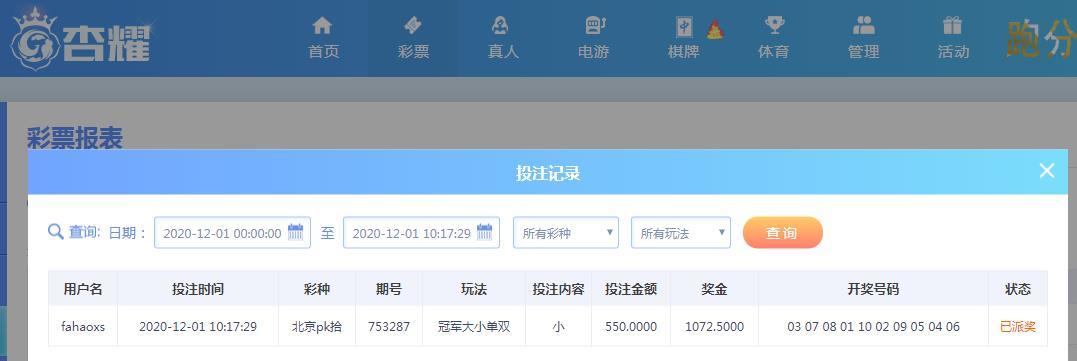1077x361 pixels.
Task: Click bet time cell 2020-12-01 10:17:29
Action: pos(198,327)
